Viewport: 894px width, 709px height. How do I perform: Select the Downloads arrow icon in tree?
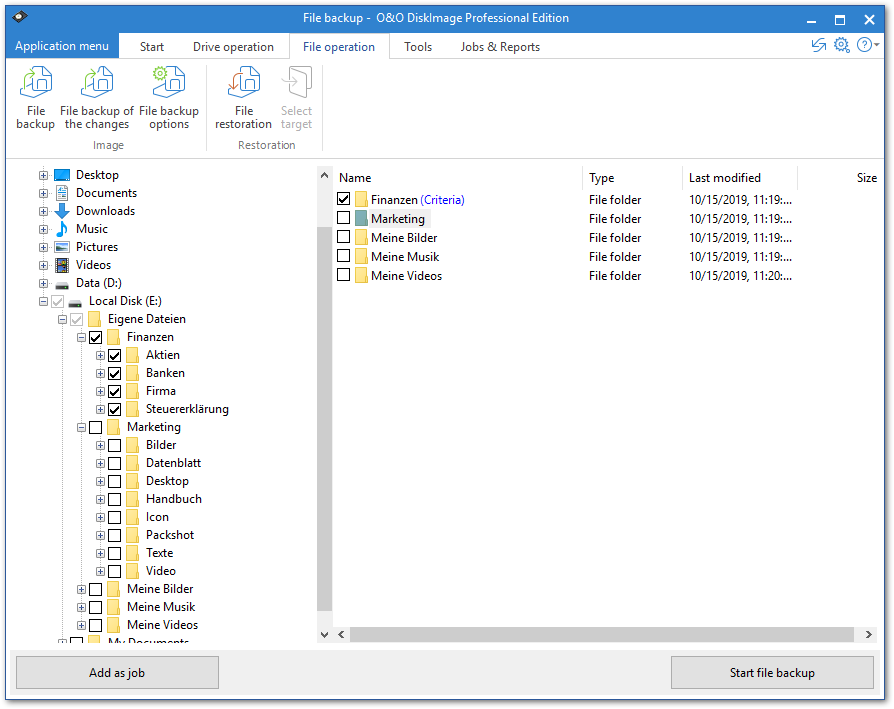(x=62, y=211)
